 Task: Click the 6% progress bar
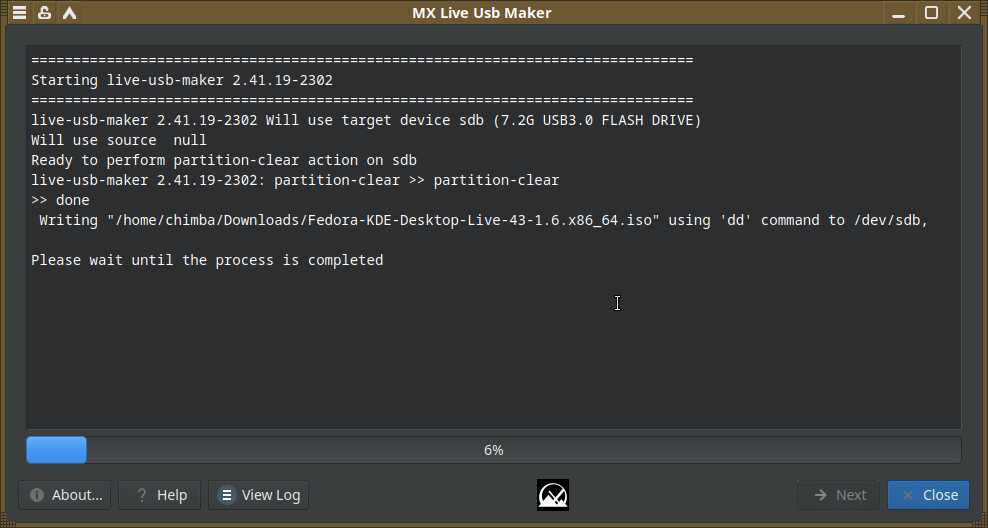(494, 450)
